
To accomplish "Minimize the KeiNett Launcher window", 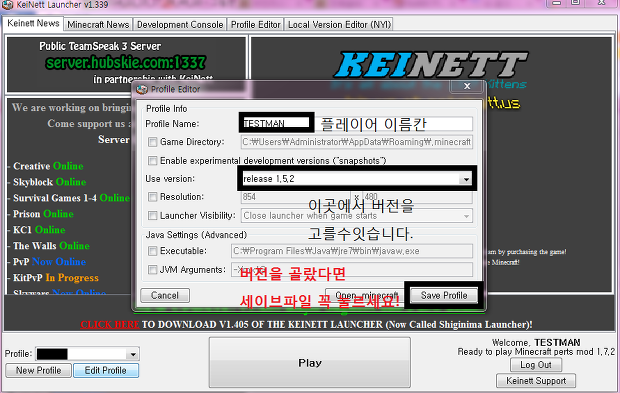I will pyautogui.click(x=557, y=3).
